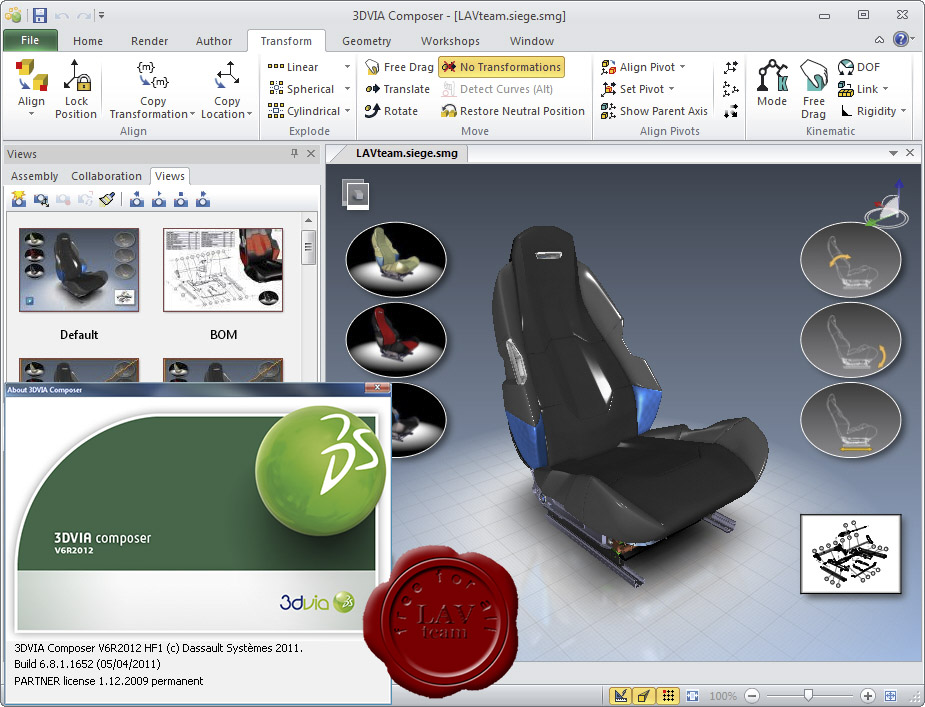Screen dimensions: 925x707
Task: Click the zoom out minus button
Action: (x=752, y=696)
